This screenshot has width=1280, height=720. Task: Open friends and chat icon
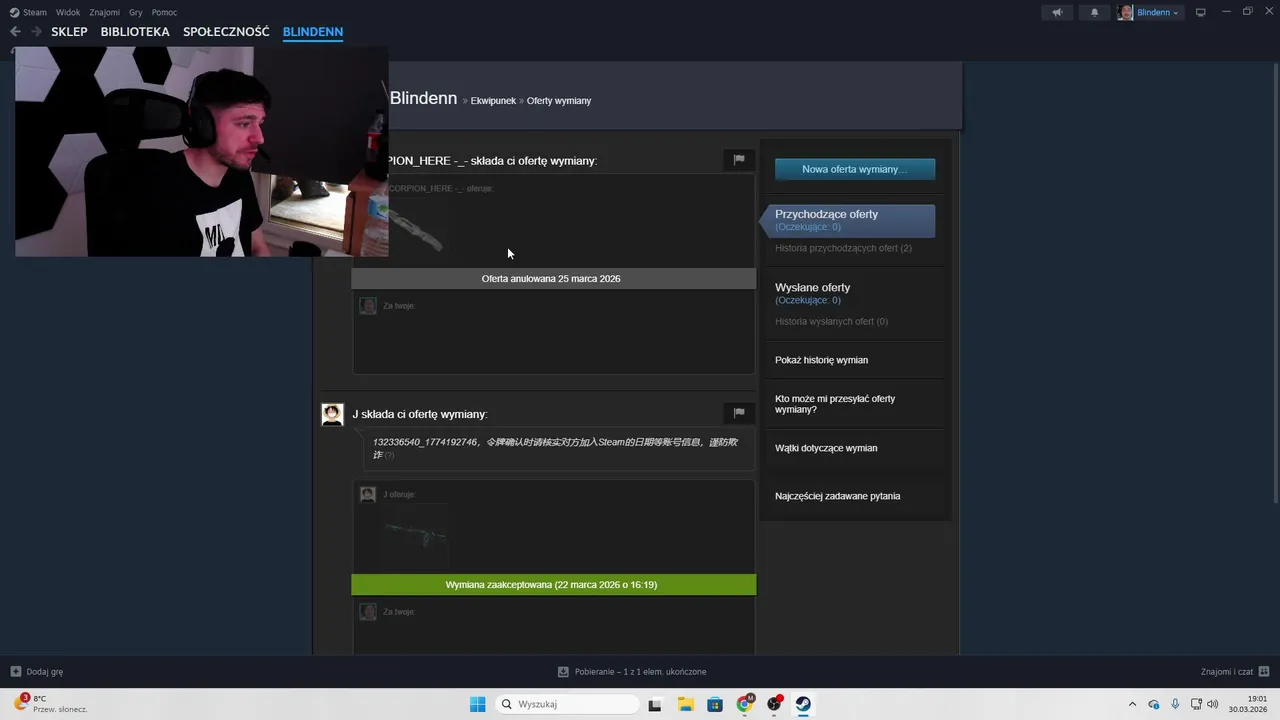click(x=1264, y=671)
